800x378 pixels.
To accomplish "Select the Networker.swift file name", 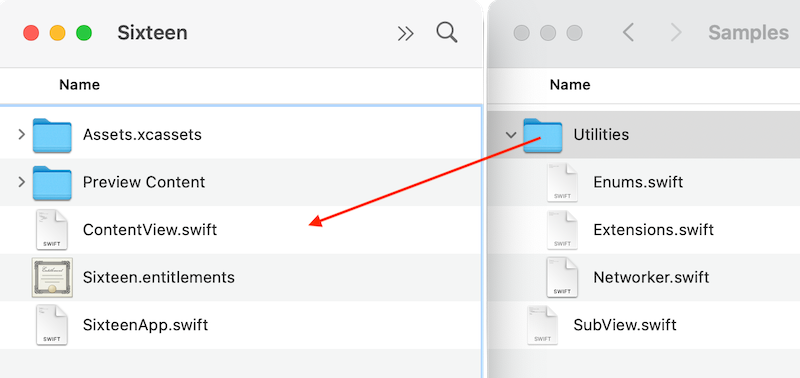I will (652, 277).
